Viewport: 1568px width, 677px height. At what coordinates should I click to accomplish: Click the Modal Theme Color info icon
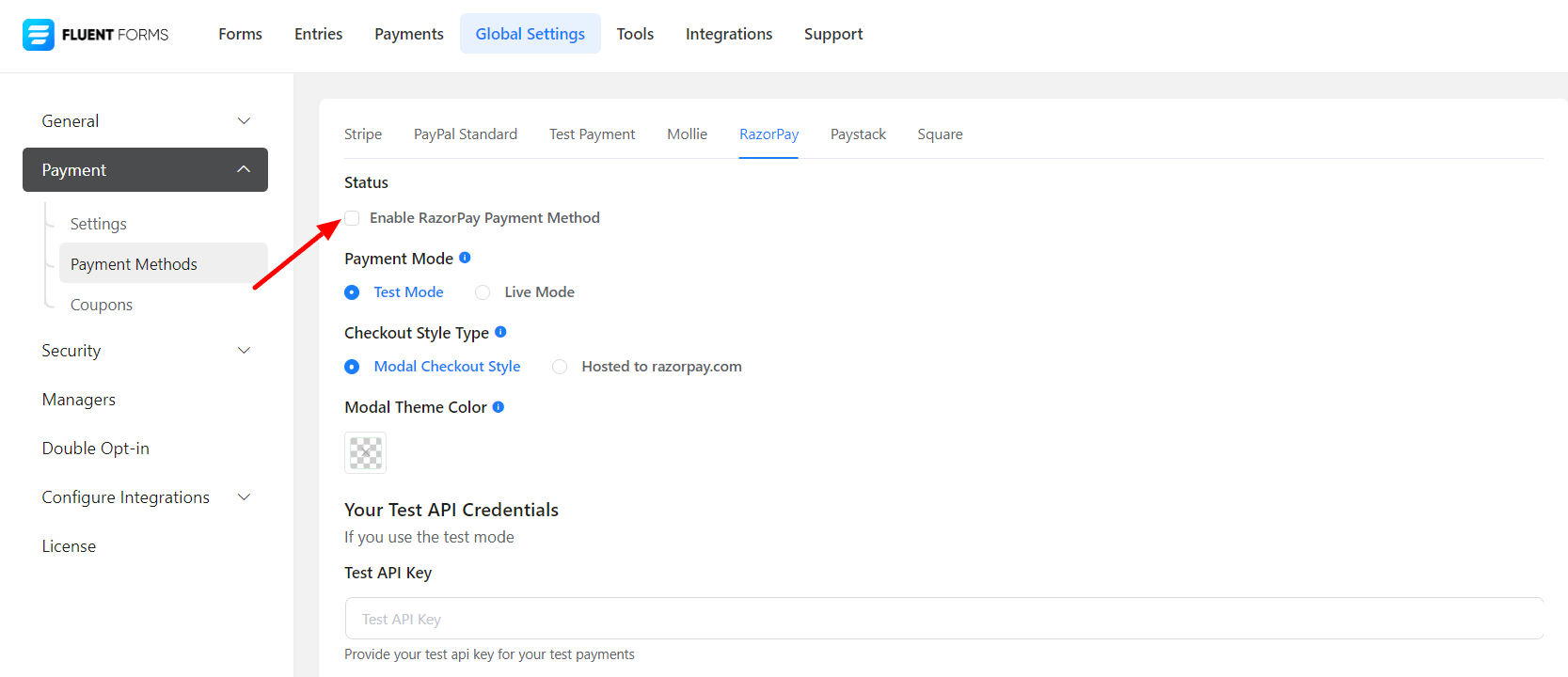tap(499, 407)
